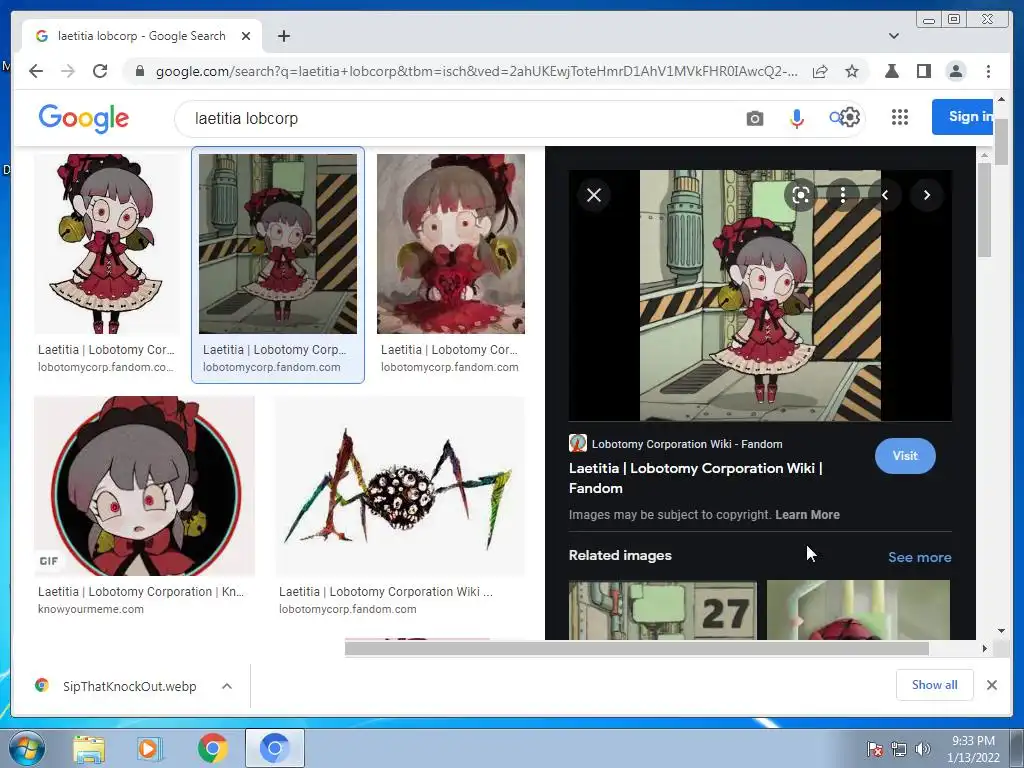Click the horizontal scrollbar under the results
The width and height of the screenshot is (1024, 768).
click(637, 648)
